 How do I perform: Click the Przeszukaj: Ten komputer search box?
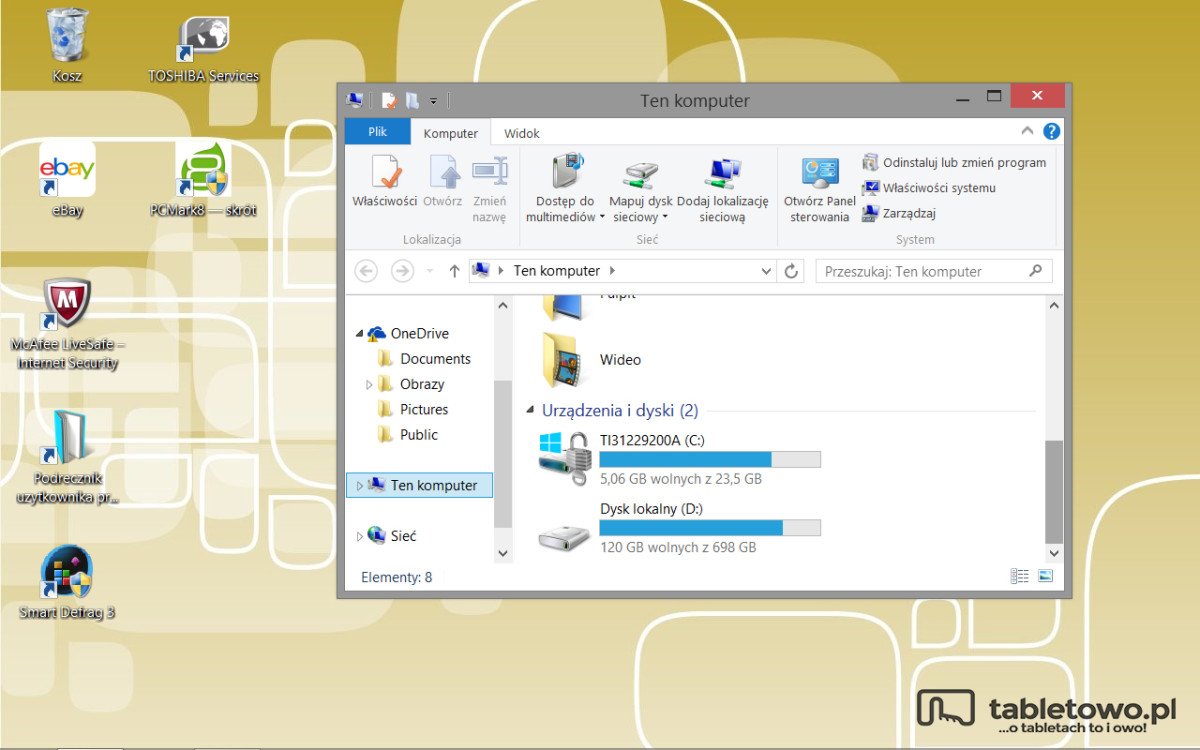tap(934, 271)
